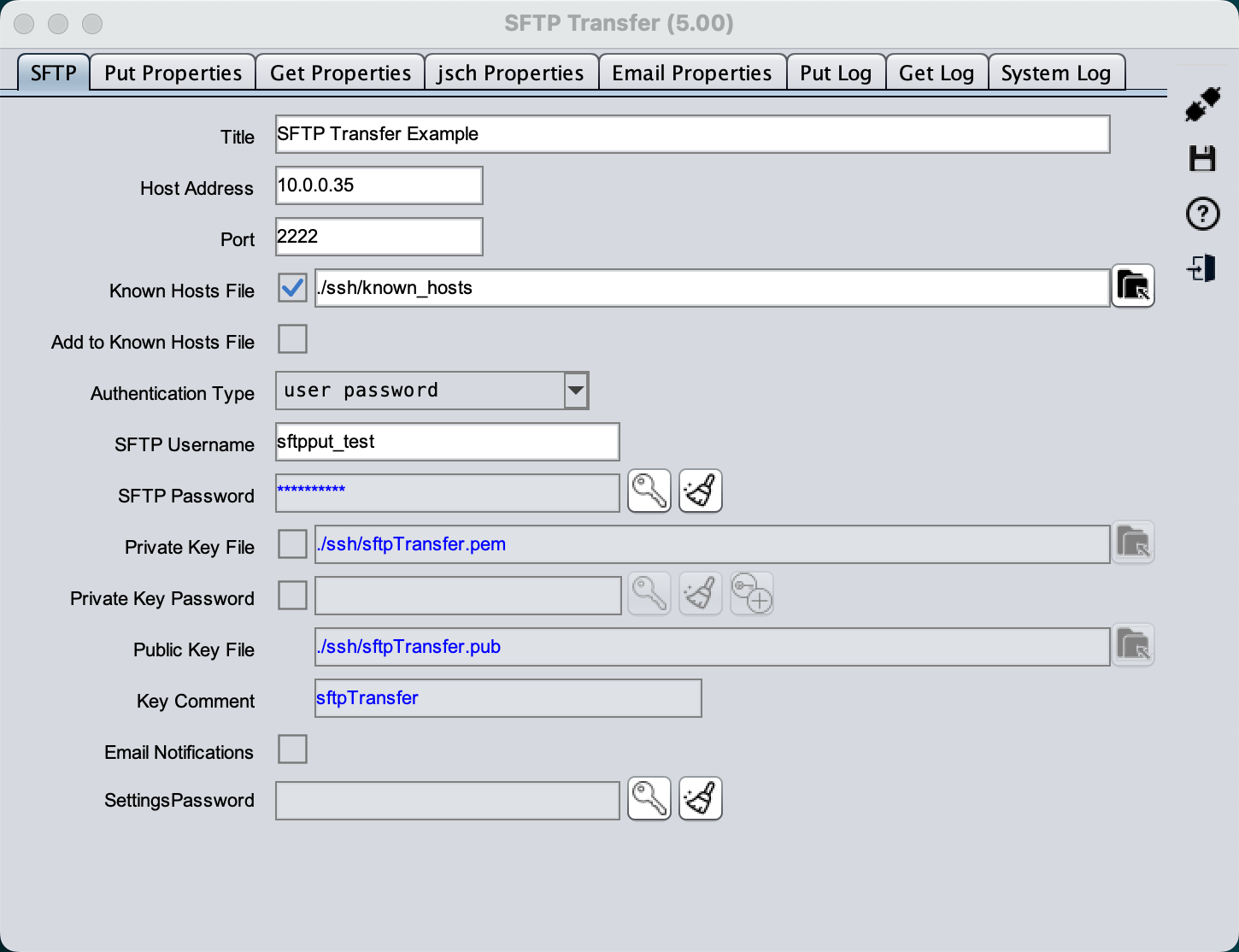Focus the SFTP Username text field

click(x=447, y=442)
